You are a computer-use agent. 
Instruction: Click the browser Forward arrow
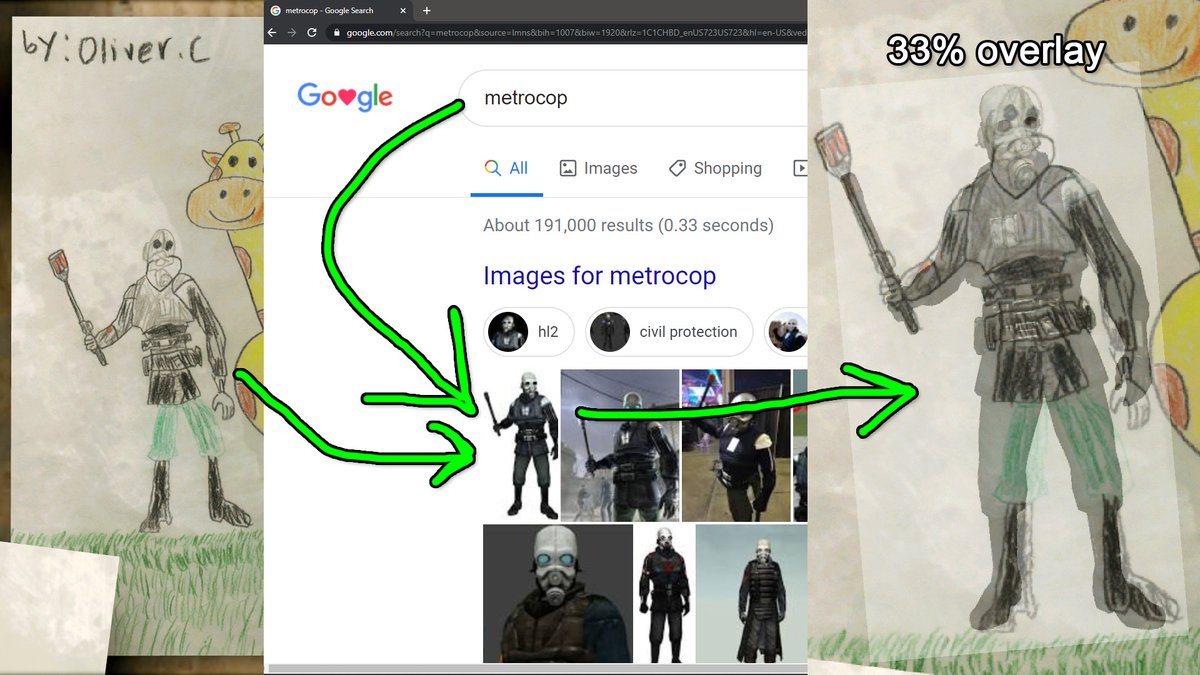tap(292, 32)
